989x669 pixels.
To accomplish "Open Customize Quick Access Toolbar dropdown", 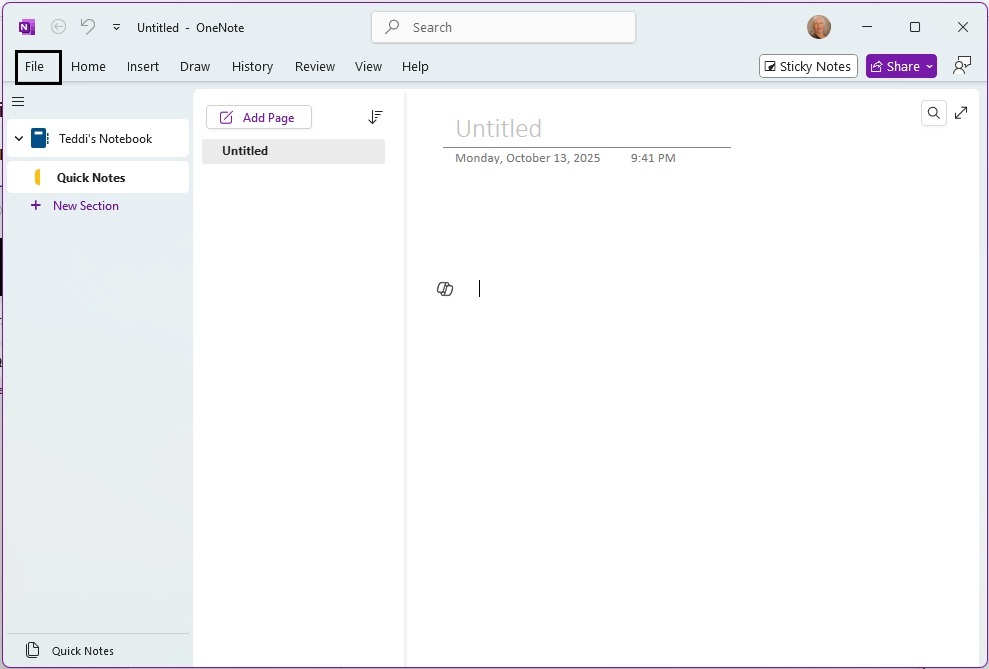I will (116, 27).
